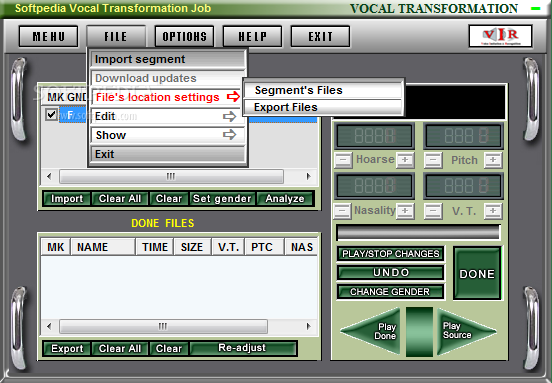Image resolution: width=552 pixels, height=383 pixels.
Task: Click the green minimize indicator in title bar
Action: tap(535, 9)
